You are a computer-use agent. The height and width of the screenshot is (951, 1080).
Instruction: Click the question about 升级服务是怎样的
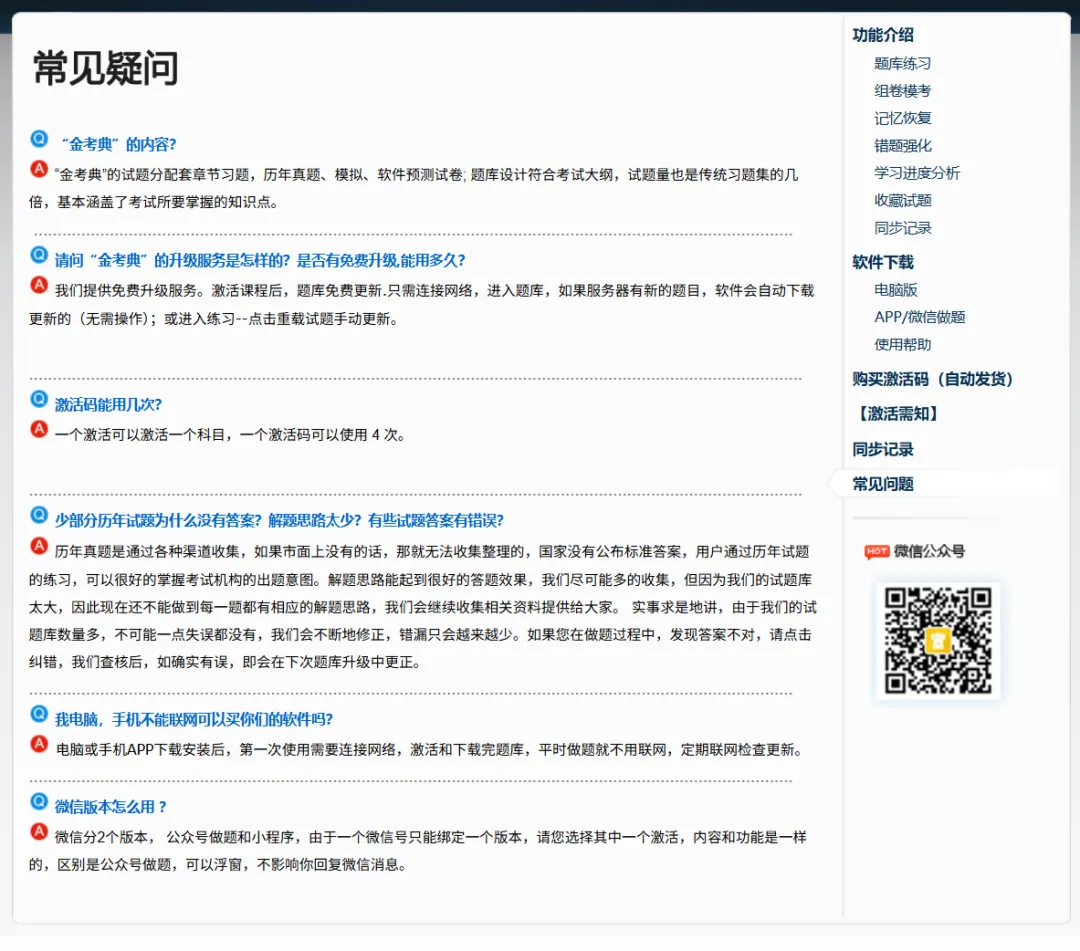pyautogui.click(x=260, y=260)
